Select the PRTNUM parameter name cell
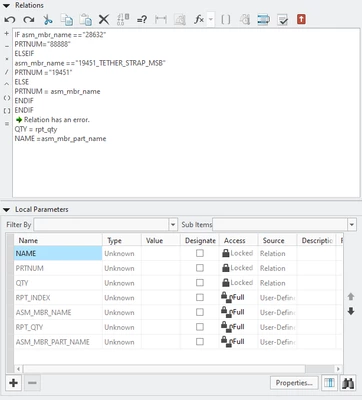 tap(58, 268)
